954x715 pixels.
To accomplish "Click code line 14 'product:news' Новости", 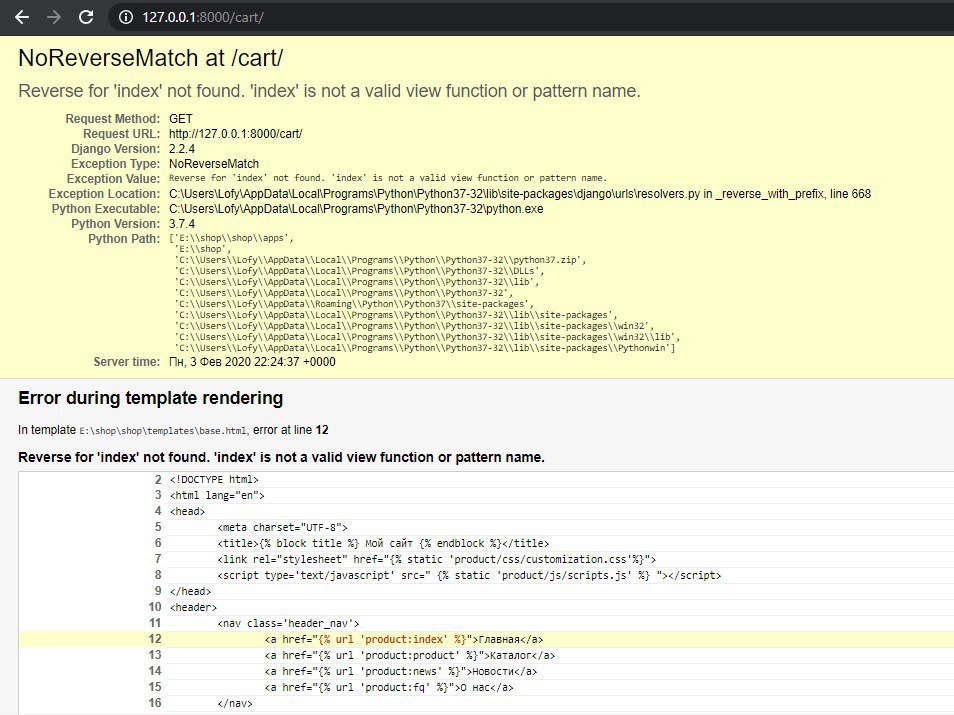I will (x=401, y=671).
